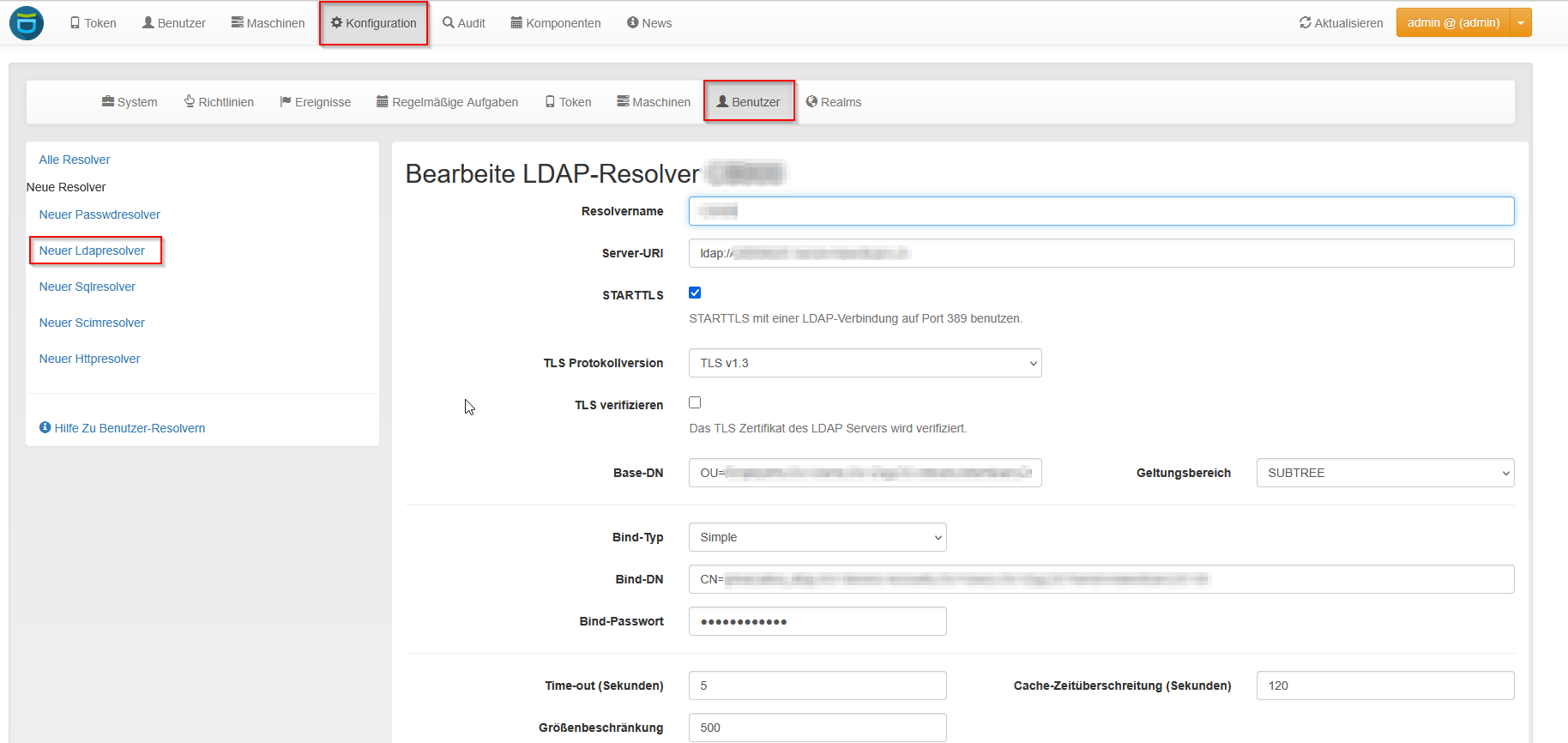Click the Bind-Passwort field
This screenshot has width=1568, height=743.
[817, 621]
